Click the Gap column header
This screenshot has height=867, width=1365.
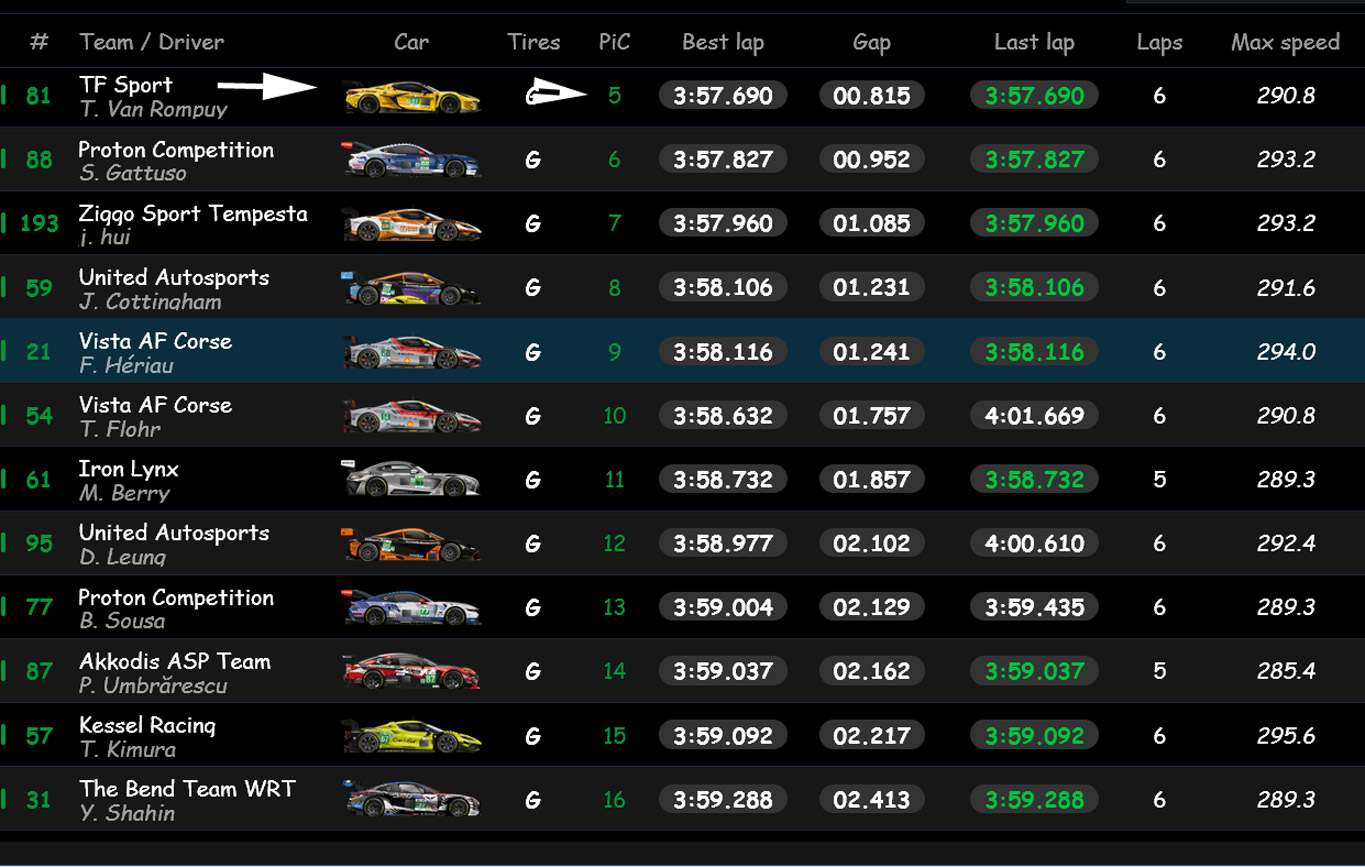point(871,42)
